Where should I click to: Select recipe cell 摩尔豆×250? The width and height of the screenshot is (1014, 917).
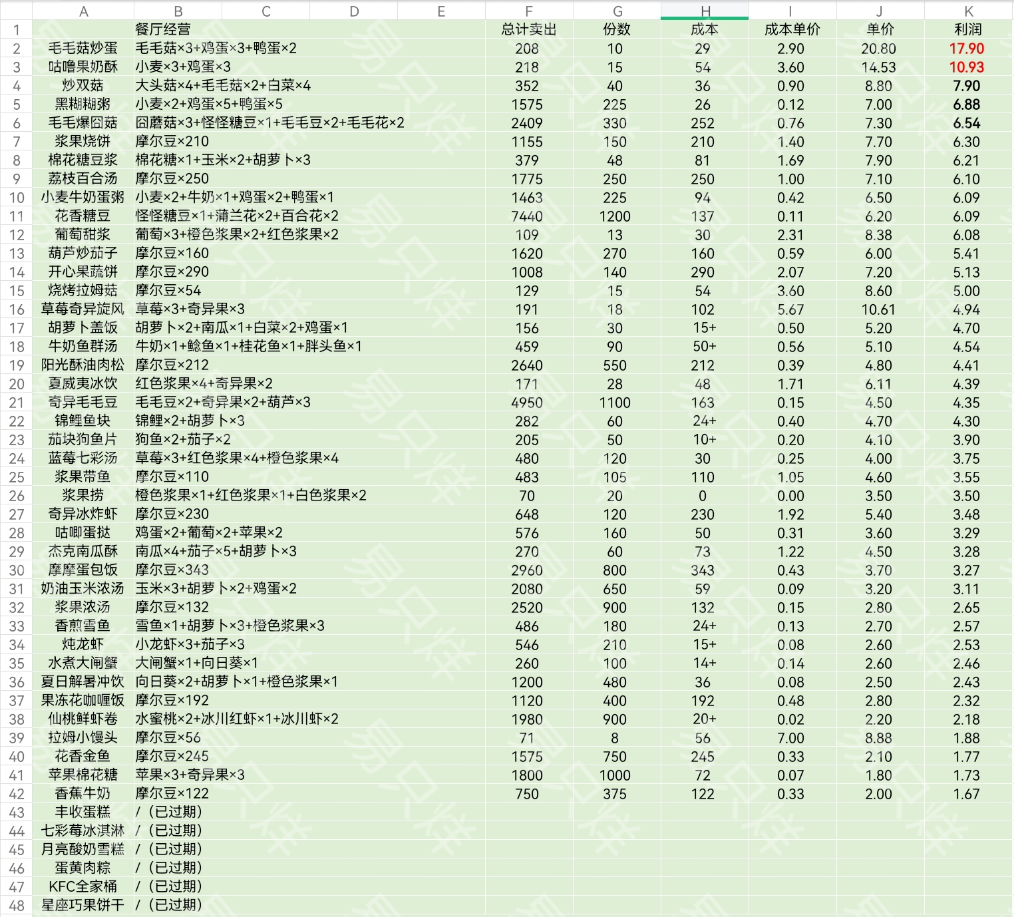pyautogui.click(x=172, y=179)
